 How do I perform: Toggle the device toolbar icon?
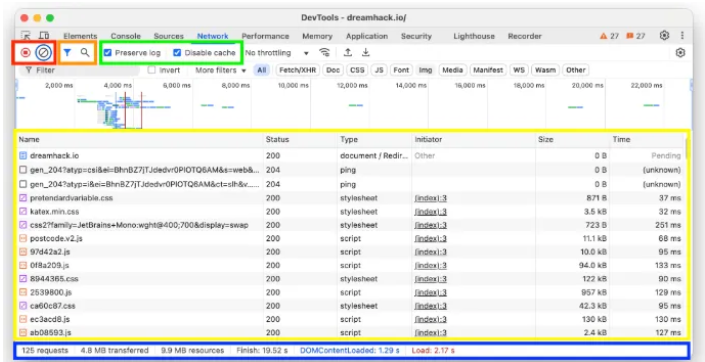coord(44,36)
